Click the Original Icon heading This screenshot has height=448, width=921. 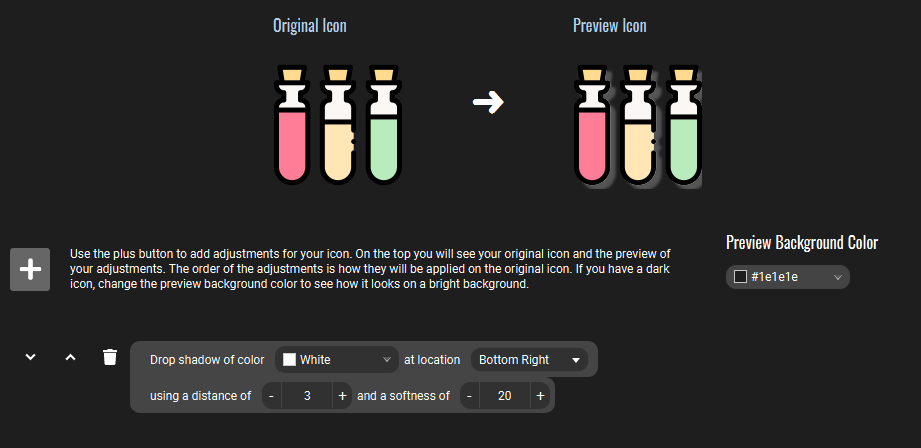310,26
